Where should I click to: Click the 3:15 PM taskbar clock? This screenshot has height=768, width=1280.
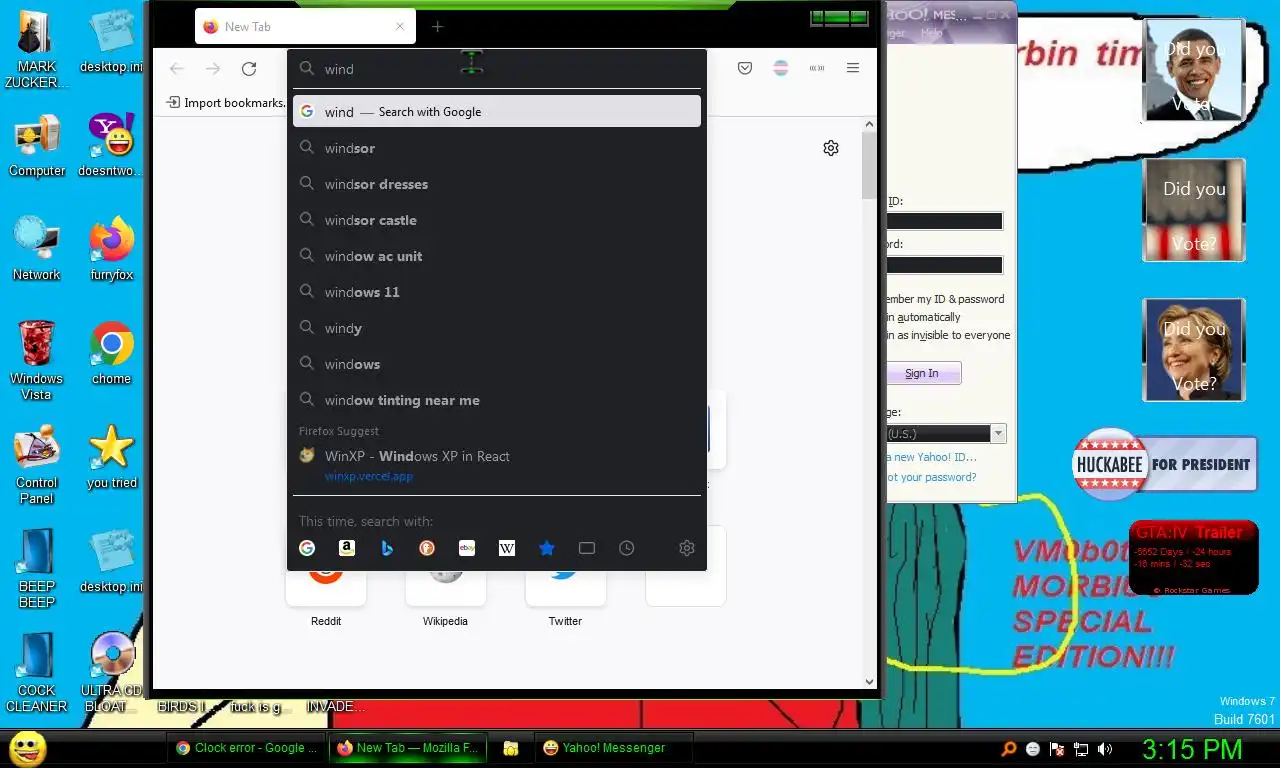click(x=1192, y=749)
